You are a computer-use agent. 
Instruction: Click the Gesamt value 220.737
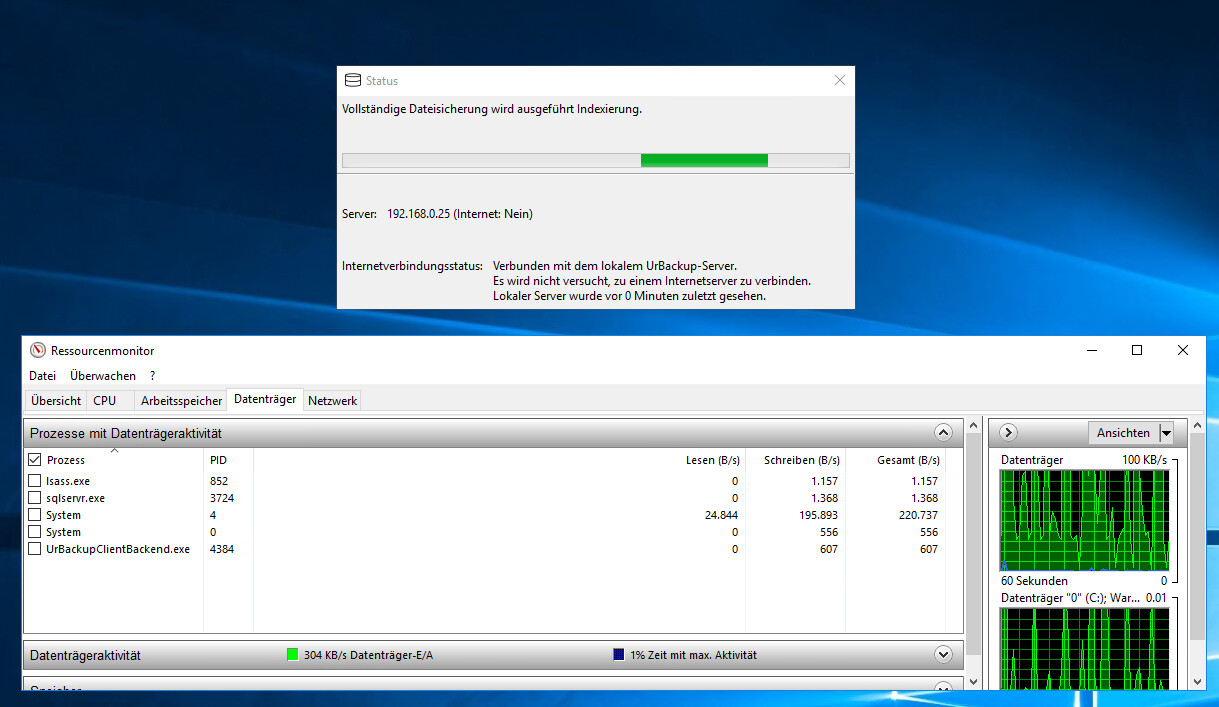[918, 515]
